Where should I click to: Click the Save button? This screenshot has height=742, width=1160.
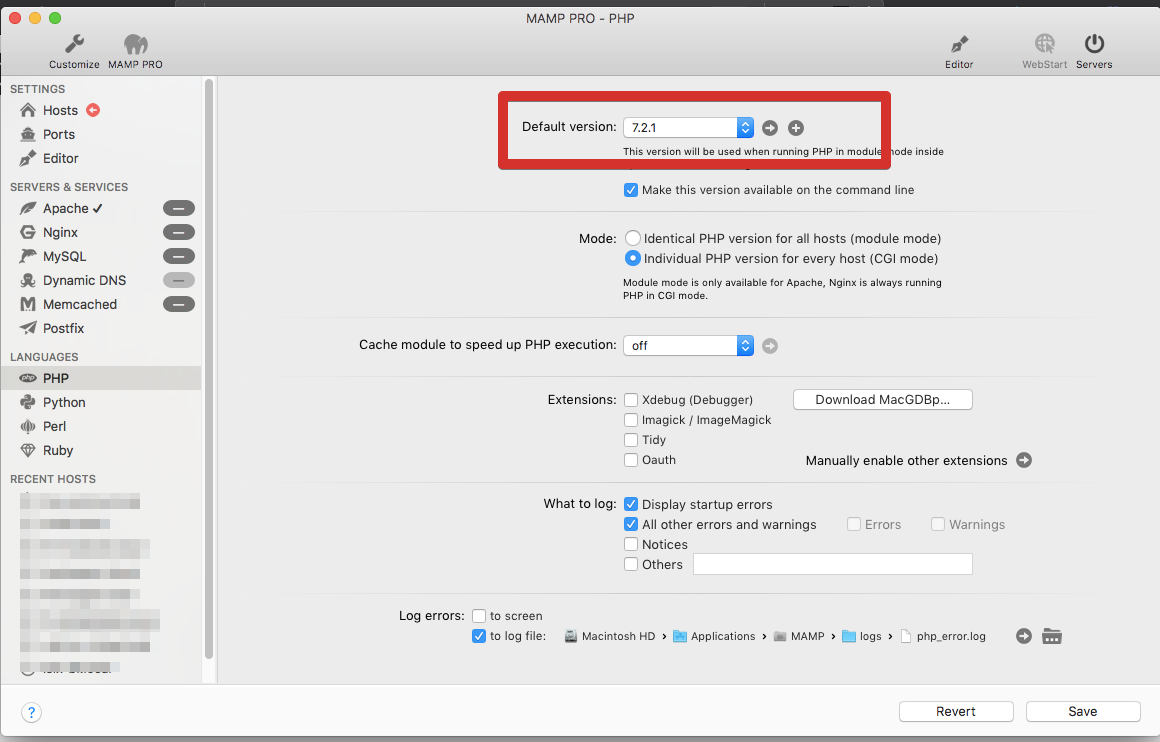pos(1083,712)
